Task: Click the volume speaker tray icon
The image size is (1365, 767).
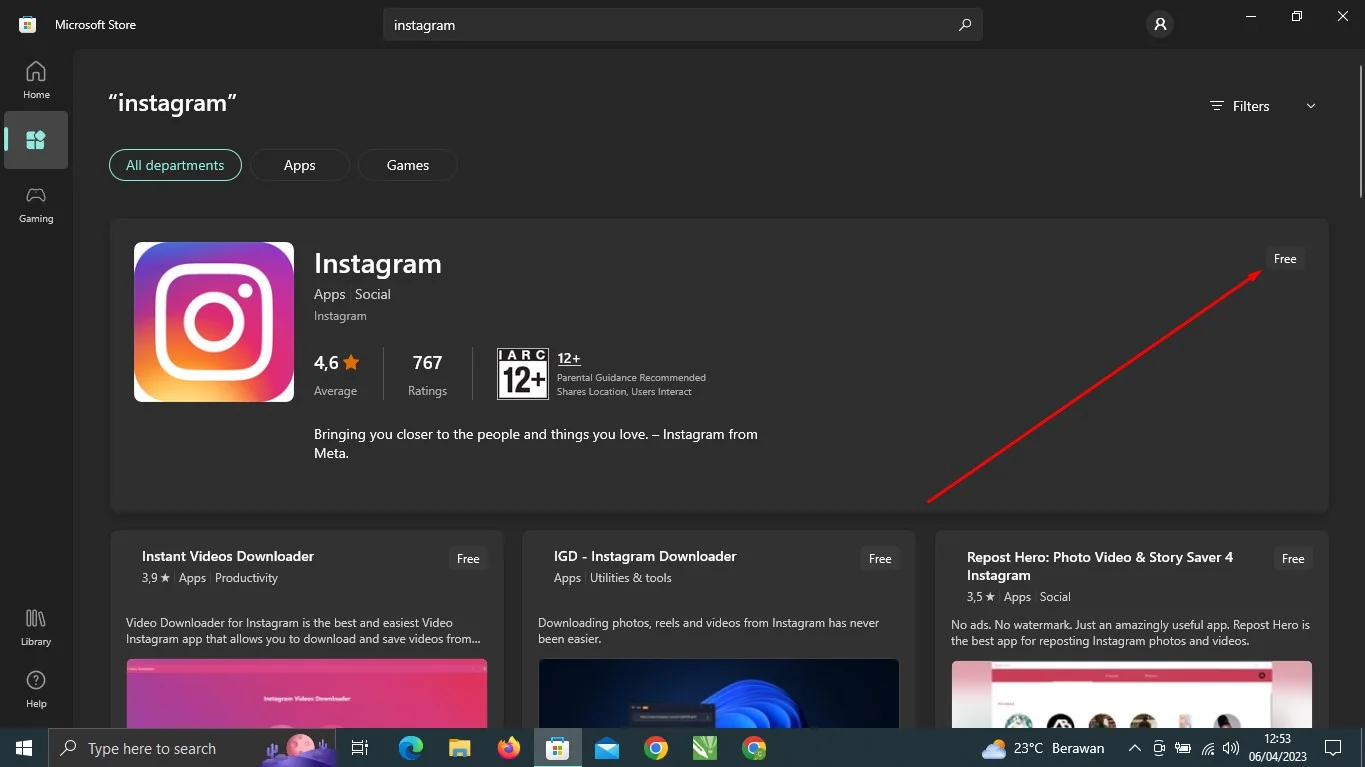Action: click(x=1231, y=748)
